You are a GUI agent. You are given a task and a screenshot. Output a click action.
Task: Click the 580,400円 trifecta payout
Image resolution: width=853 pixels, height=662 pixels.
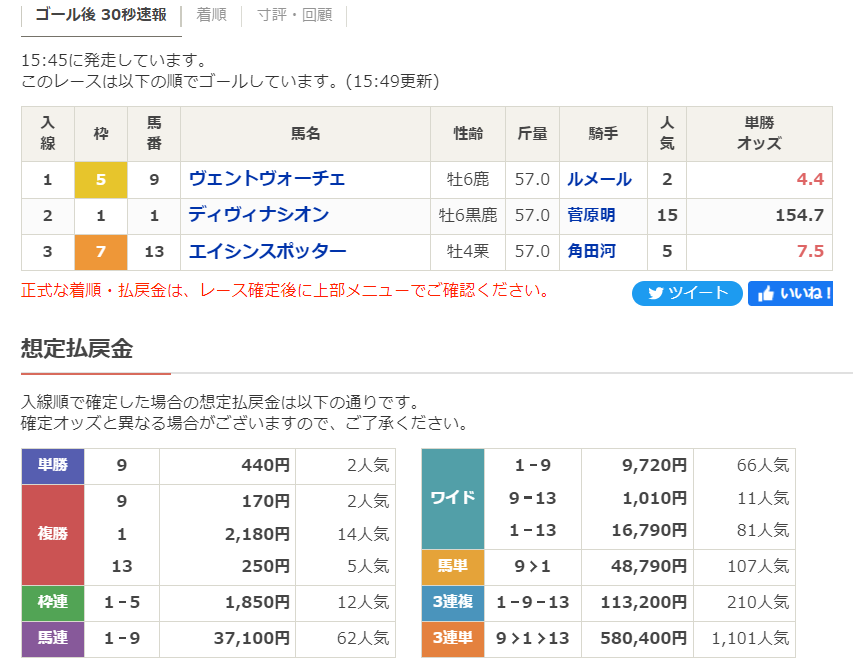click(644, 638)
